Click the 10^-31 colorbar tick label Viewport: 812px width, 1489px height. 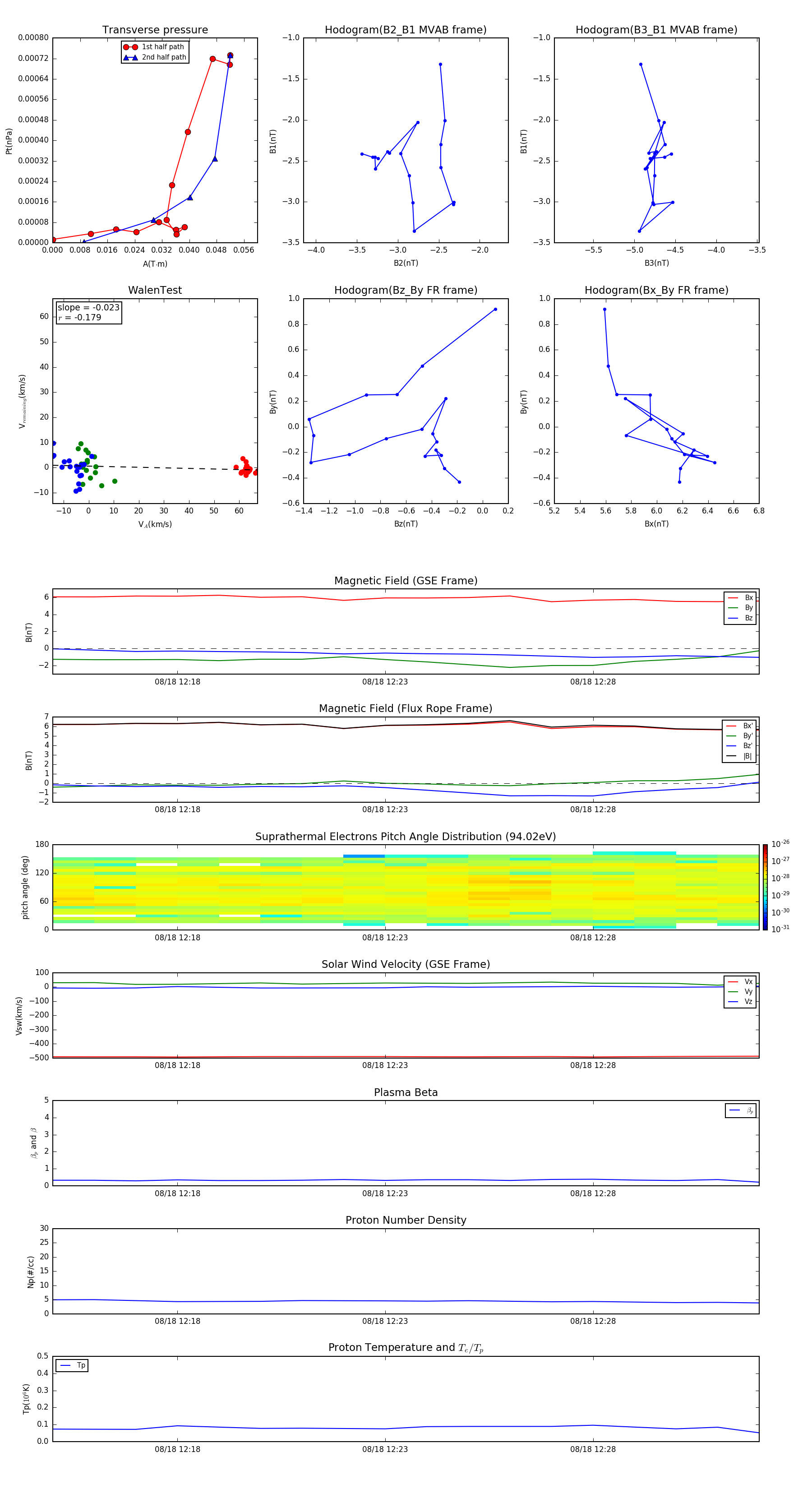point(780,929)
